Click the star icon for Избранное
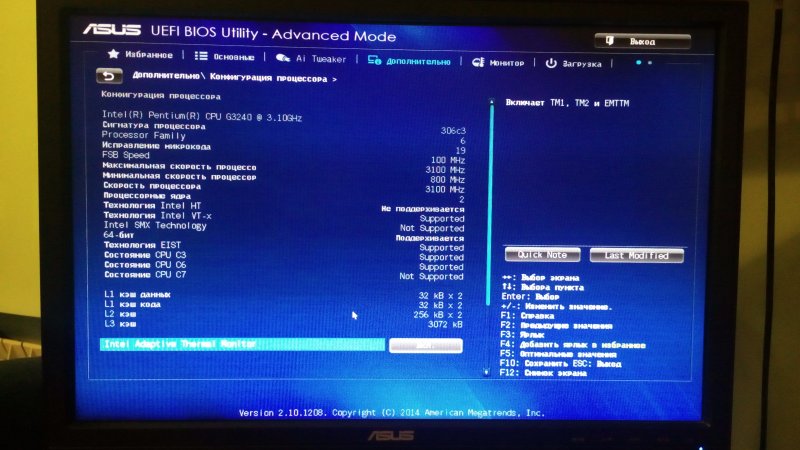This screenshot has height=450, width=800. pos(113,55)
